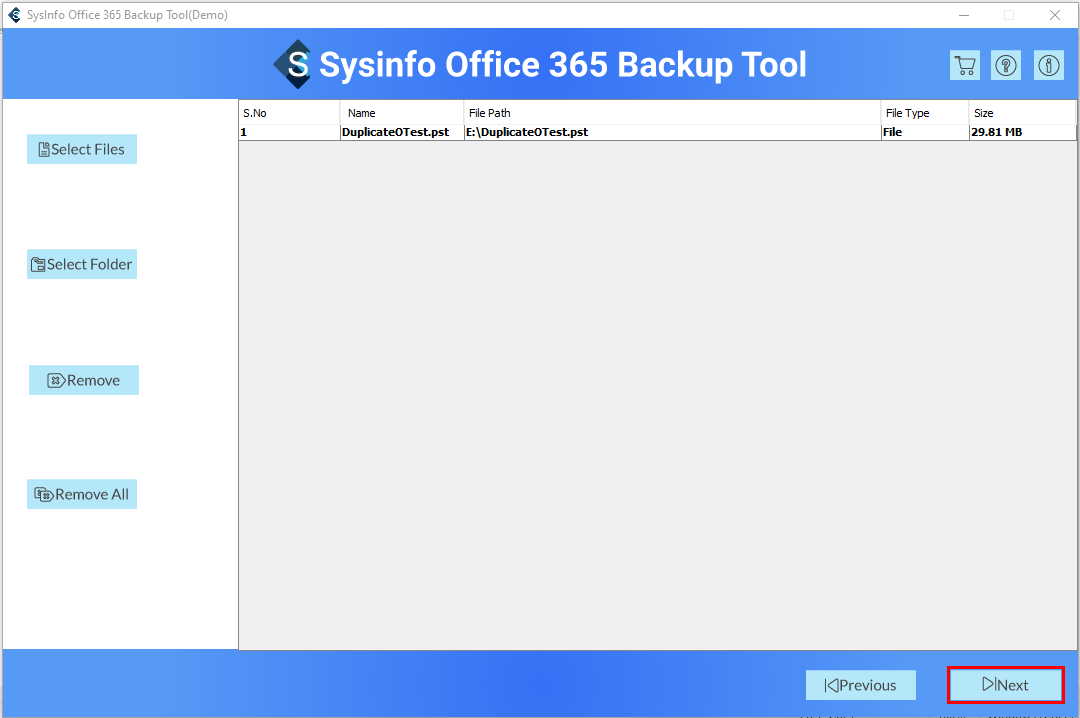Screen dimensions: 1080x718
Task: Click the File Path column header
Action: tap(672, 113)
